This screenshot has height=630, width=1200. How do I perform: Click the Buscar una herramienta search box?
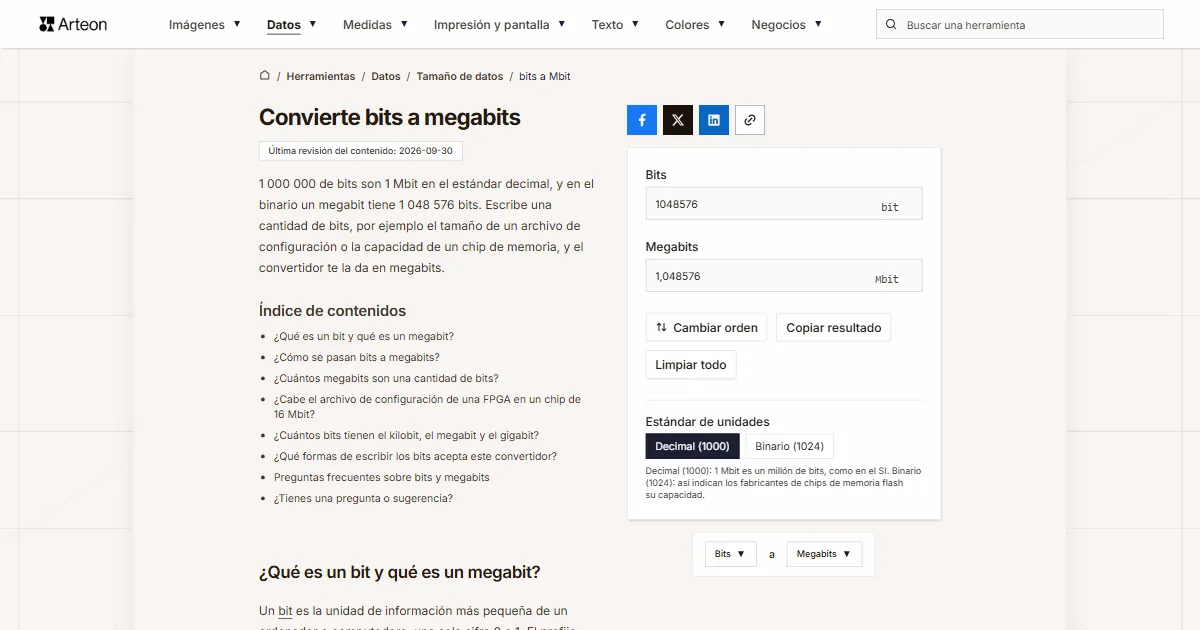[1020, 25]
